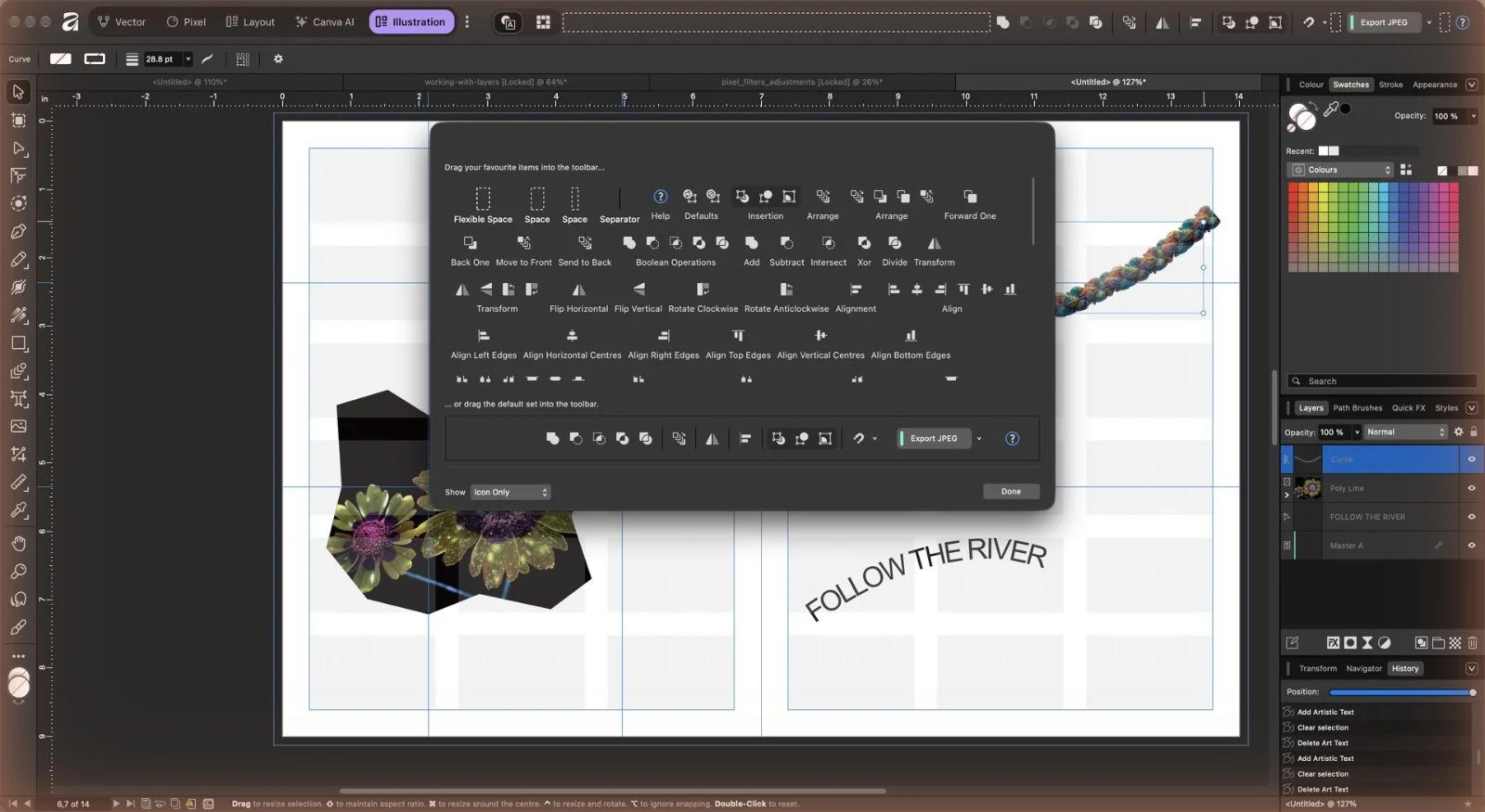Image resolution: width=1485 pixels, height=812 pixels.
Task: Activate the Hand (view) tool
Action: tap(18, 544)
